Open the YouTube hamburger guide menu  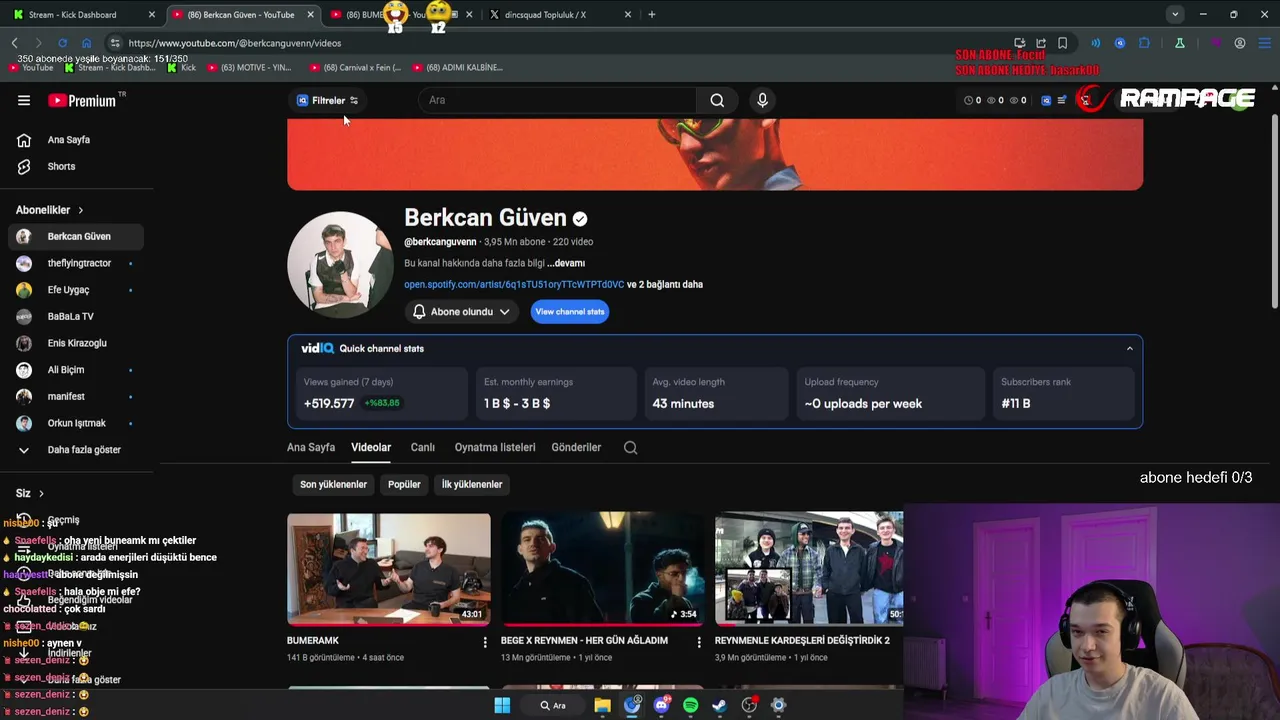(24, 100)
